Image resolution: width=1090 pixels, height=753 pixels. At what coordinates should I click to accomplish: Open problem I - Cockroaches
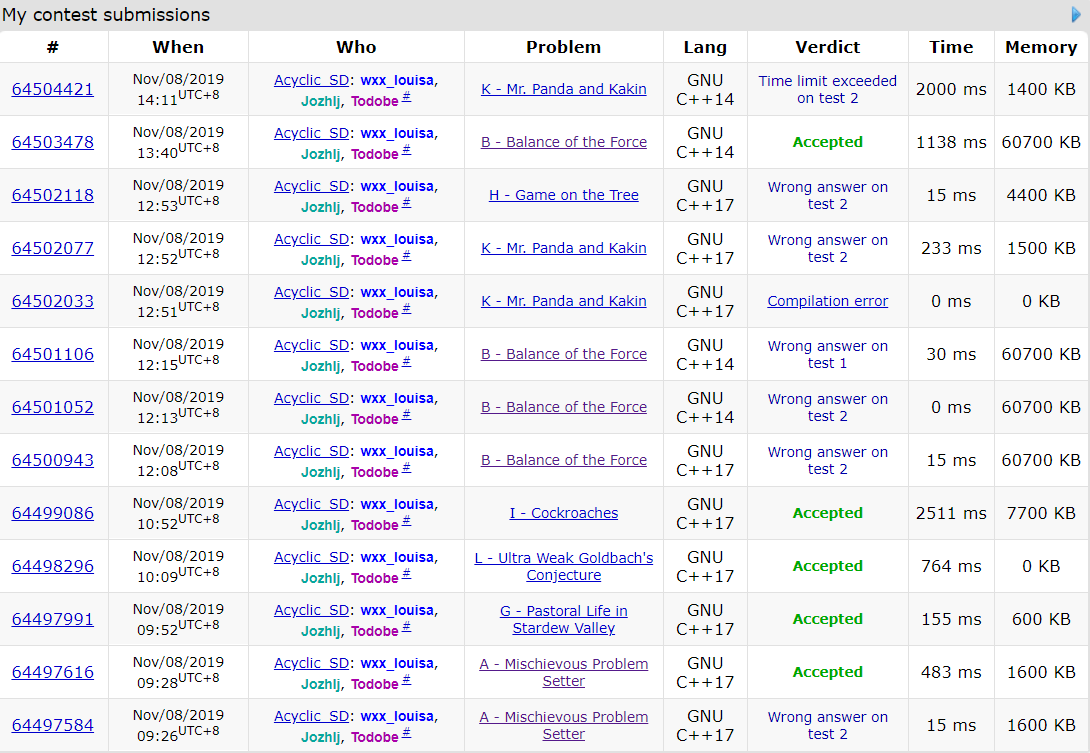coord(563,513)
